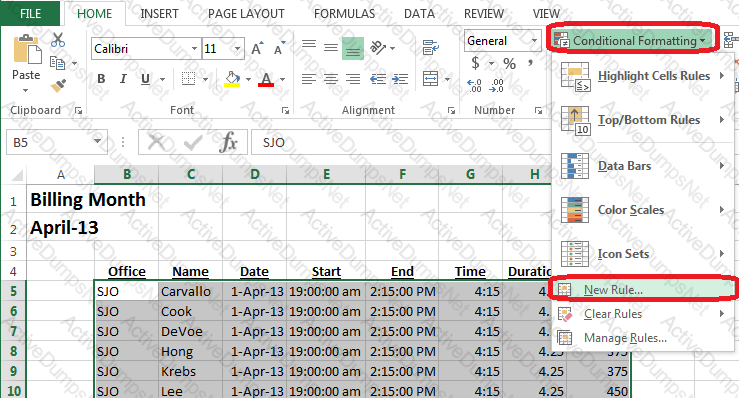Select the Wrap Text icon
The width and height of the screenshot is (739, 398).
click(x=430, y=48)
